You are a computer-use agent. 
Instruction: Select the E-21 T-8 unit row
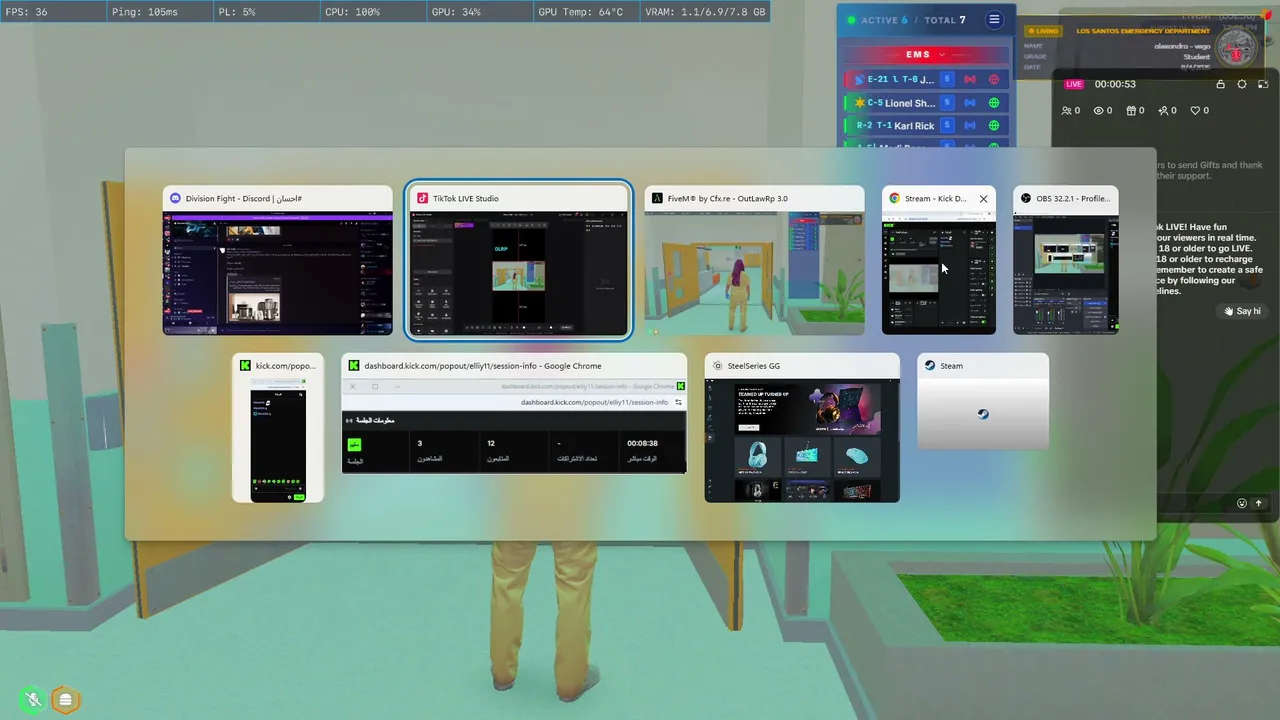pos(925,79)
